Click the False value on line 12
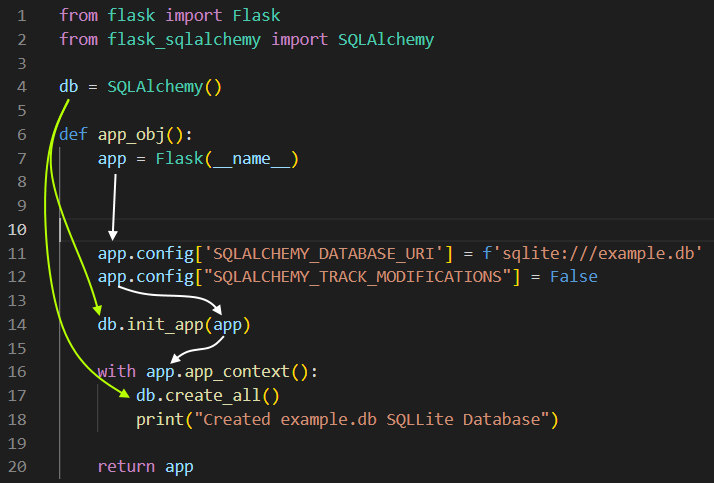The image size is (714, 483). pyautogui.click(x=574, y=277)
